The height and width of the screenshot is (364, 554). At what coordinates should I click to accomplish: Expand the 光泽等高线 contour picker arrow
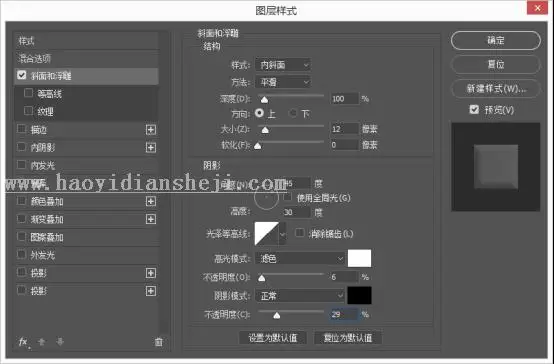point(283,234)
